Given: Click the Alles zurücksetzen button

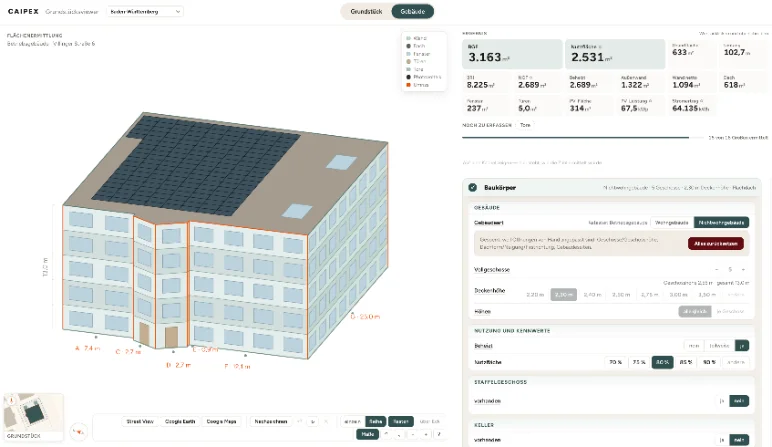Looking at the screenshot, I should (716, 244).
